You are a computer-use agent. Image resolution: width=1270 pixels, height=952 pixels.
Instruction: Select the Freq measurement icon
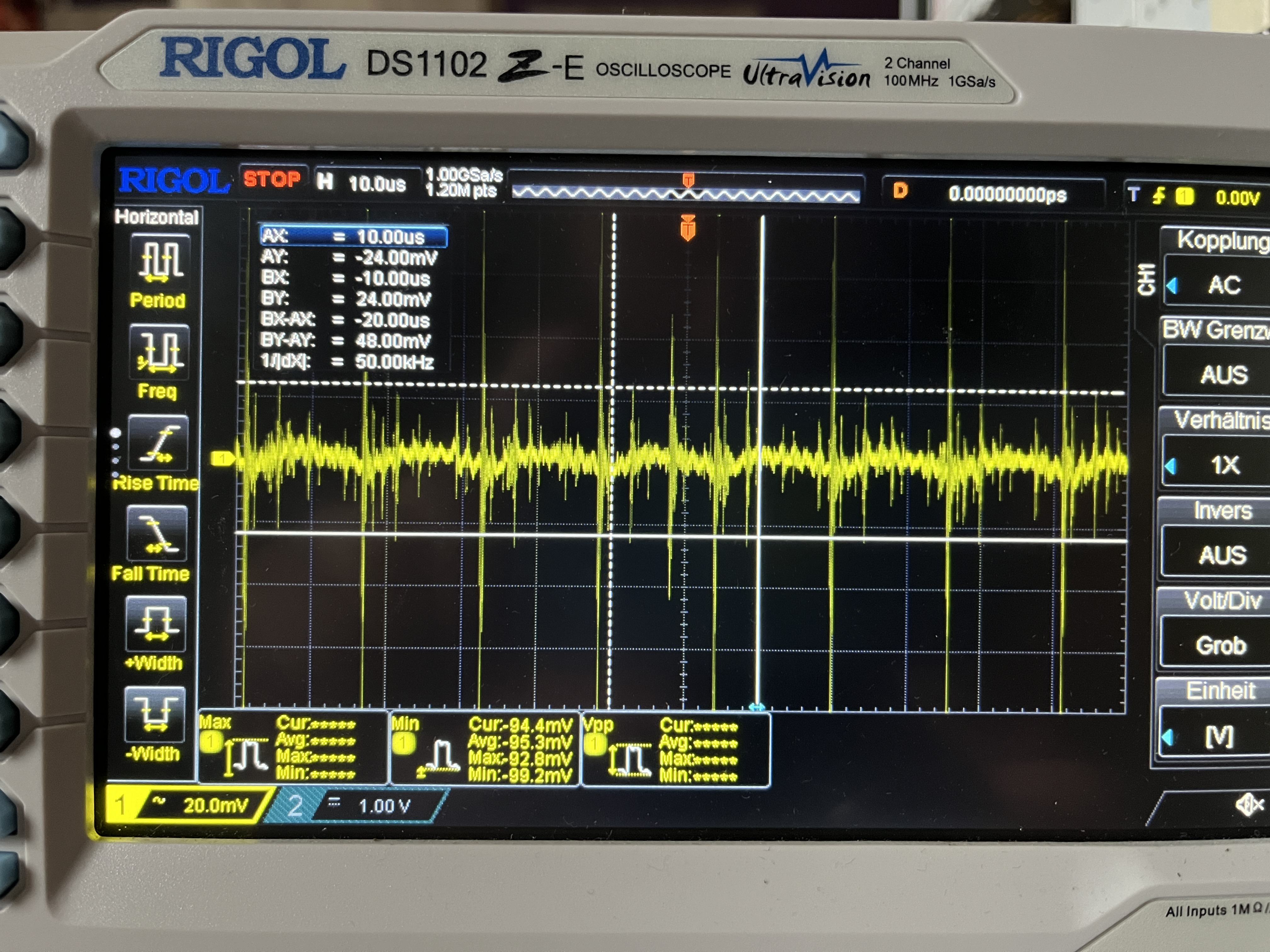point(159,351)
